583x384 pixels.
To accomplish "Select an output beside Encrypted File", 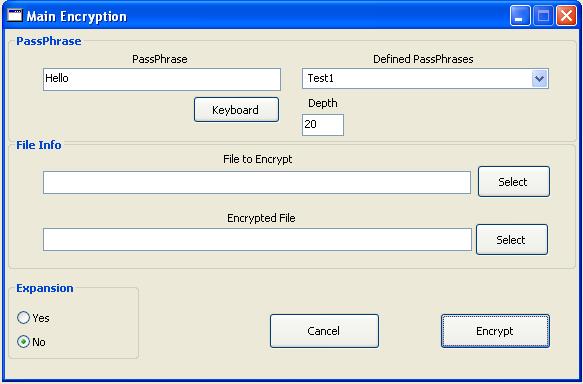I will 512,239.
